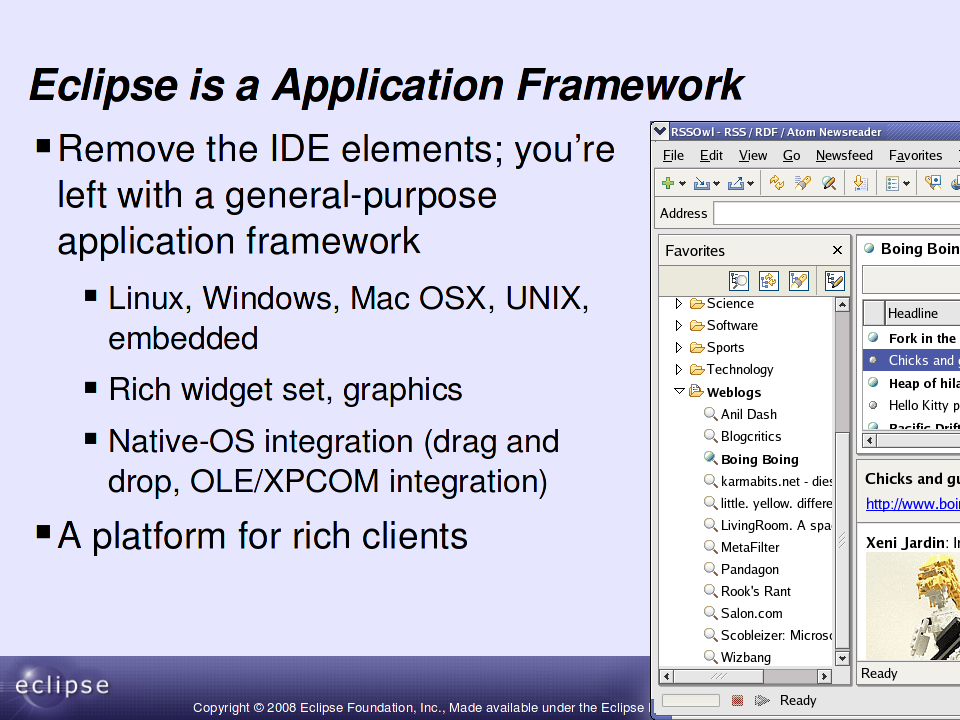Open the New icon's dropdown arrow
Image resolution: width=960 pixels, height=720 pixels.
(682, 184)
